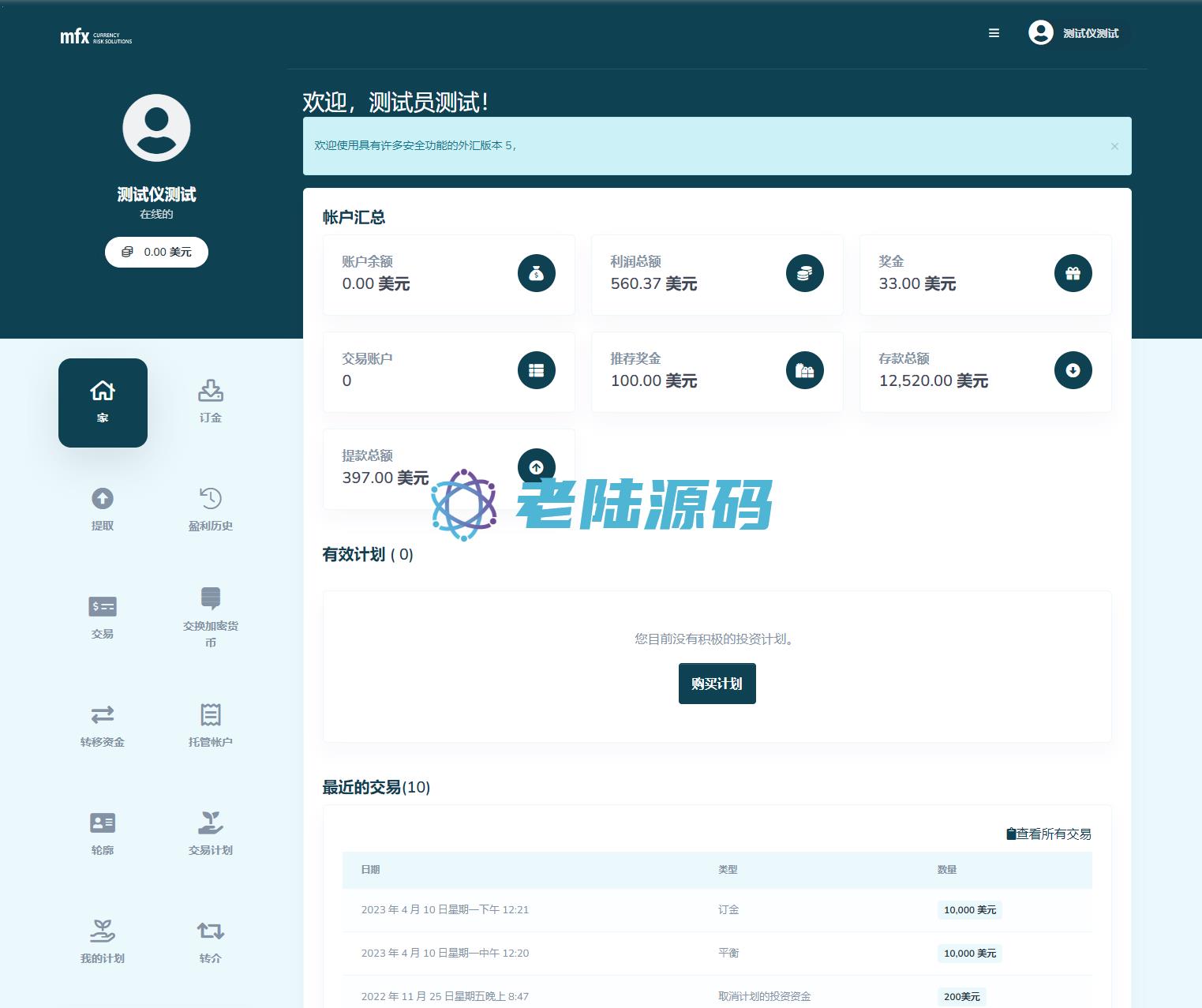Click the 存款总额 total deposit card icon
Viewport: 1202px width, 1008px height.
point(1073,370)
